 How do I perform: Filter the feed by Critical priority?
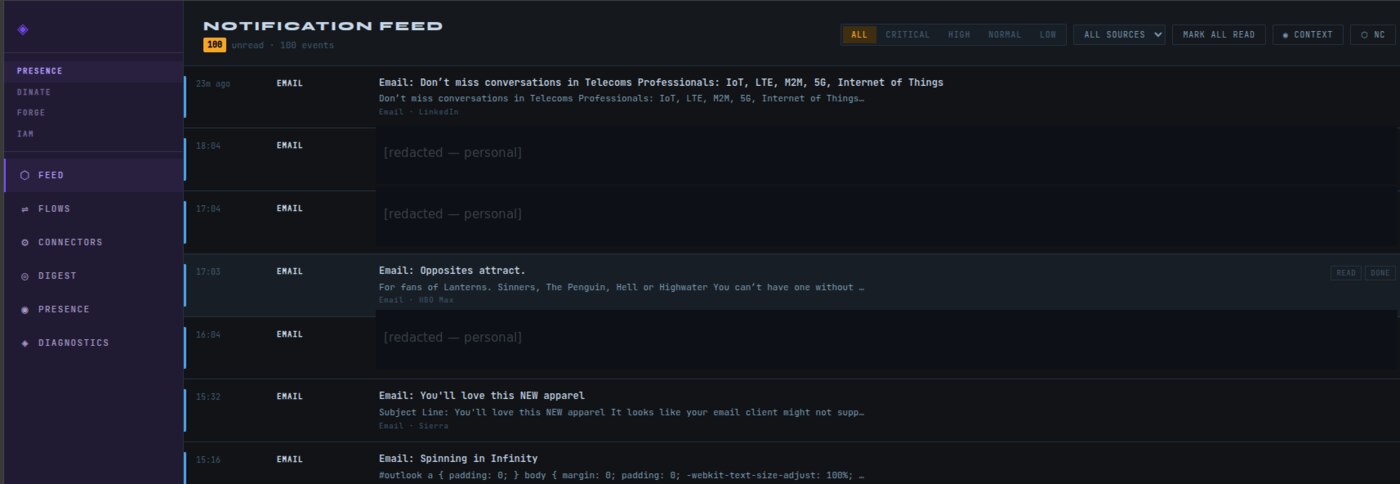pos(908,35)
